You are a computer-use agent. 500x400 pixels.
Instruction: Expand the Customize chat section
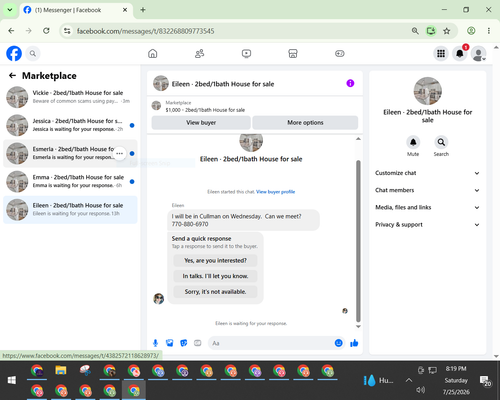coord(427,173)
